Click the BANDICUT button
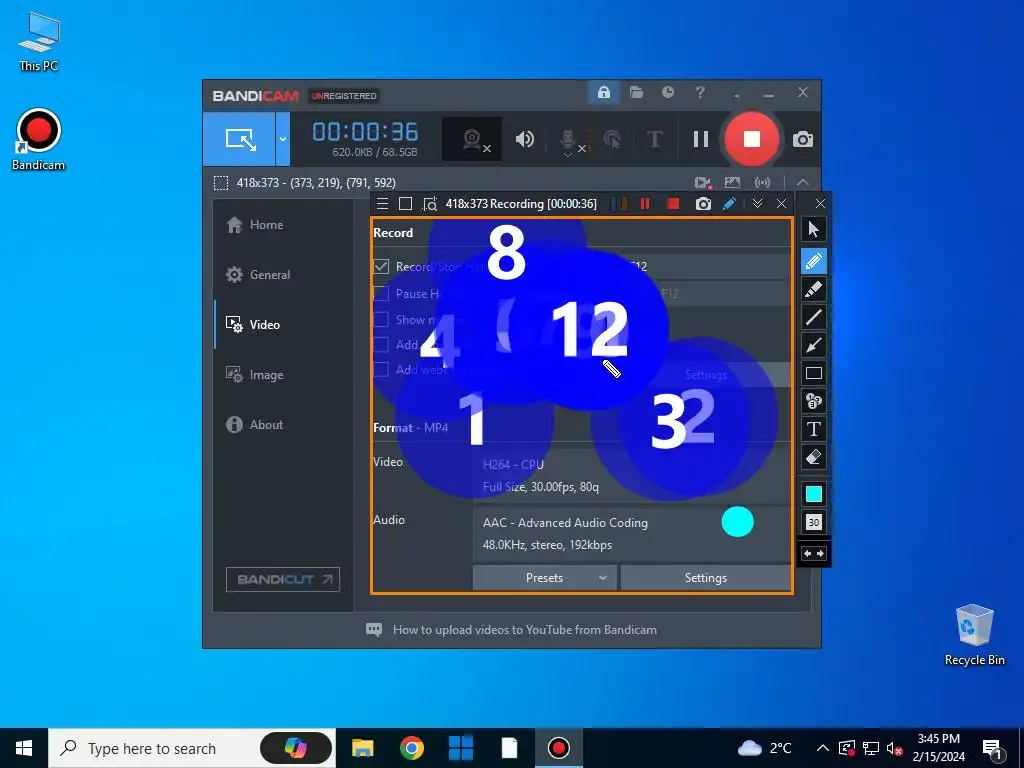Image resolution: width=1024 pixels, height=768 pixels. [x=283, y=579]
